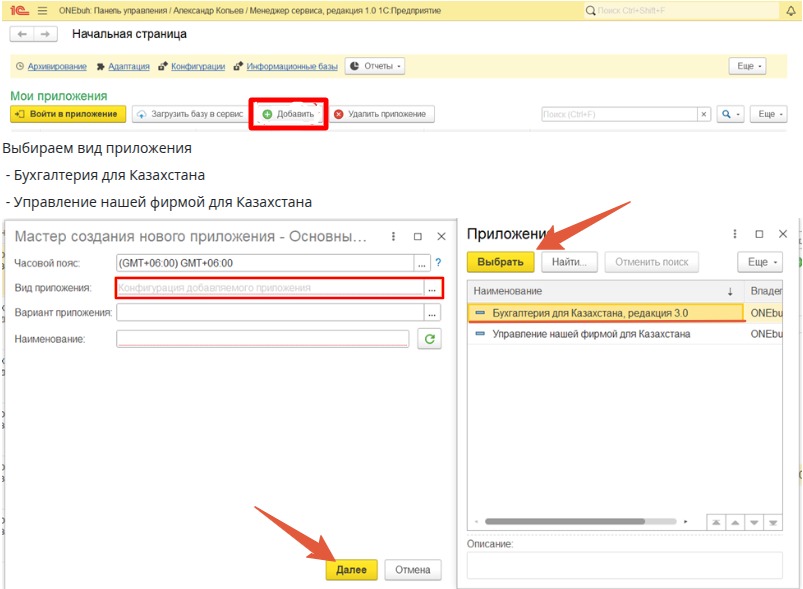This screenshot has height=589, width=803.
Task: Click the horizontal scrollbar in the Приложения list
Action: click(x=565, y=521)
